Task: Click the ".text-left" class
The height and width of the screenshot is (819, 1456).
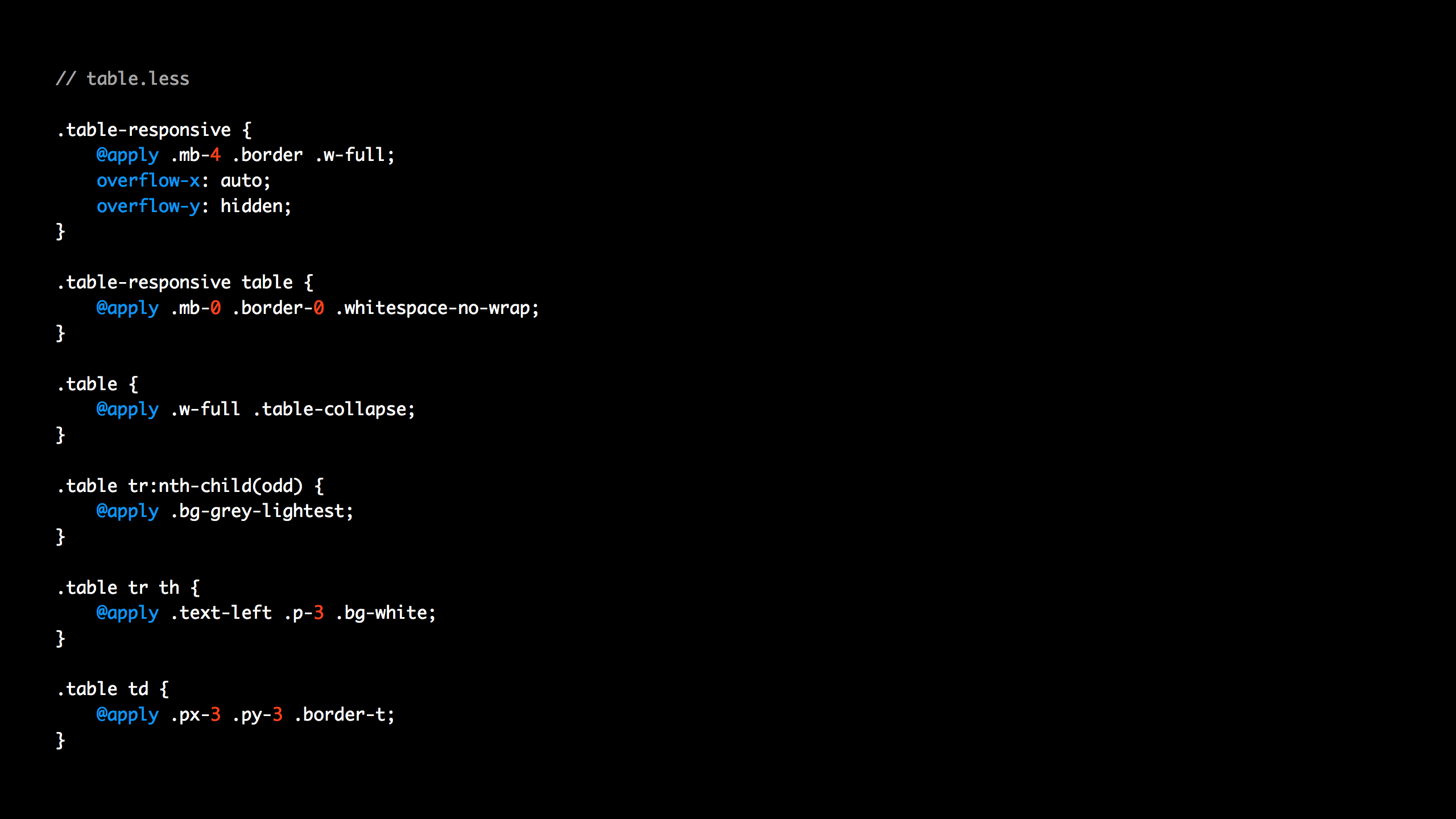Action: click(x=221, y=613)
